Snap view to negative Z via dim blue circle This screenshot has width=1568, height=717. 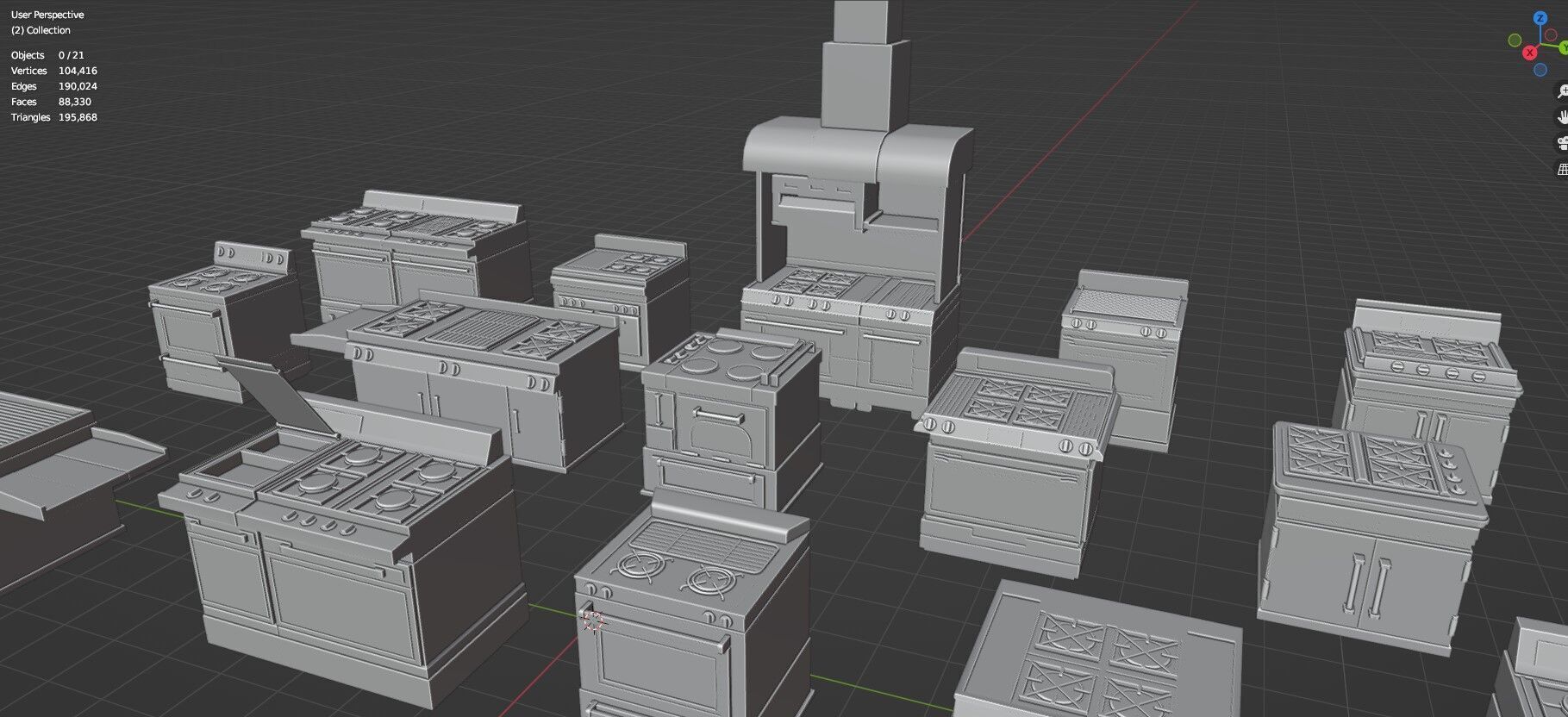[x=1540, y=70]
